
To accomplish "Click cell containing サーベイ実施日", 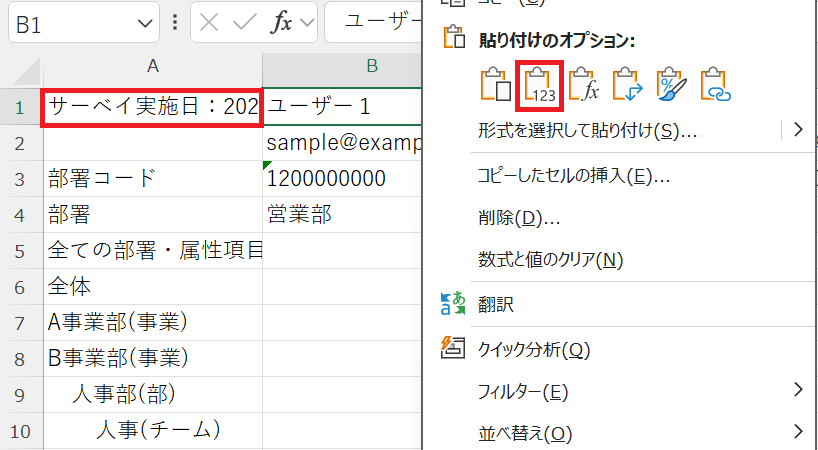I will [153, 107].
